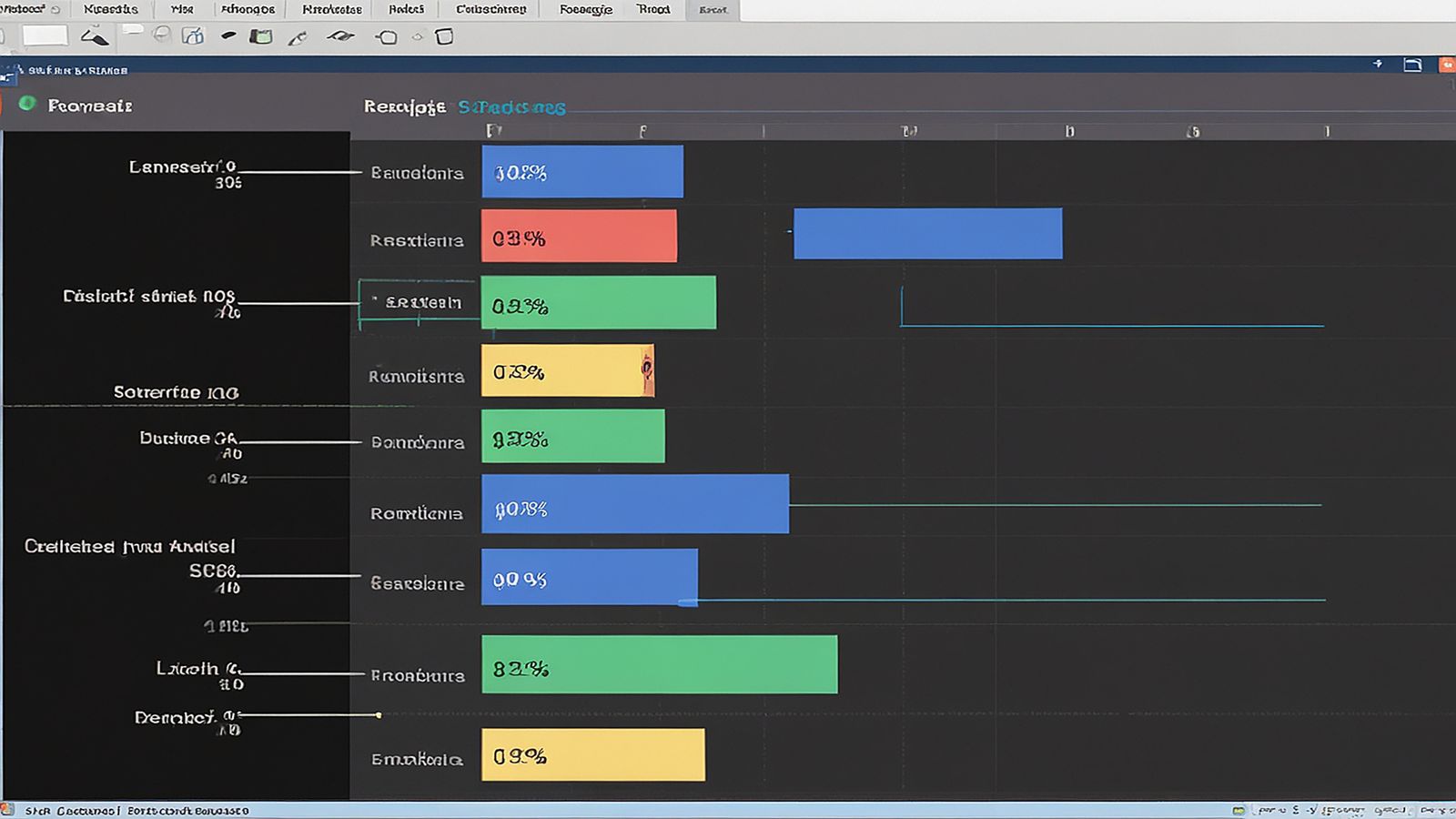Open the Fihongos menu
This screenshot has height=819, width=1456.
point(248,9)
